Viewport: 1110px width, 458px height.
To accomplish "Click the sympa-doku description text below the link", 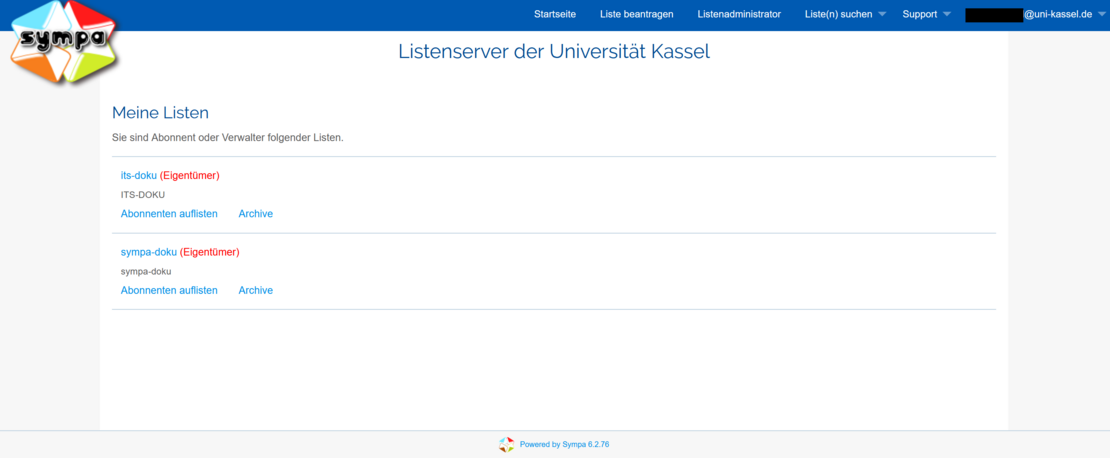I will (x=146, y=271).
